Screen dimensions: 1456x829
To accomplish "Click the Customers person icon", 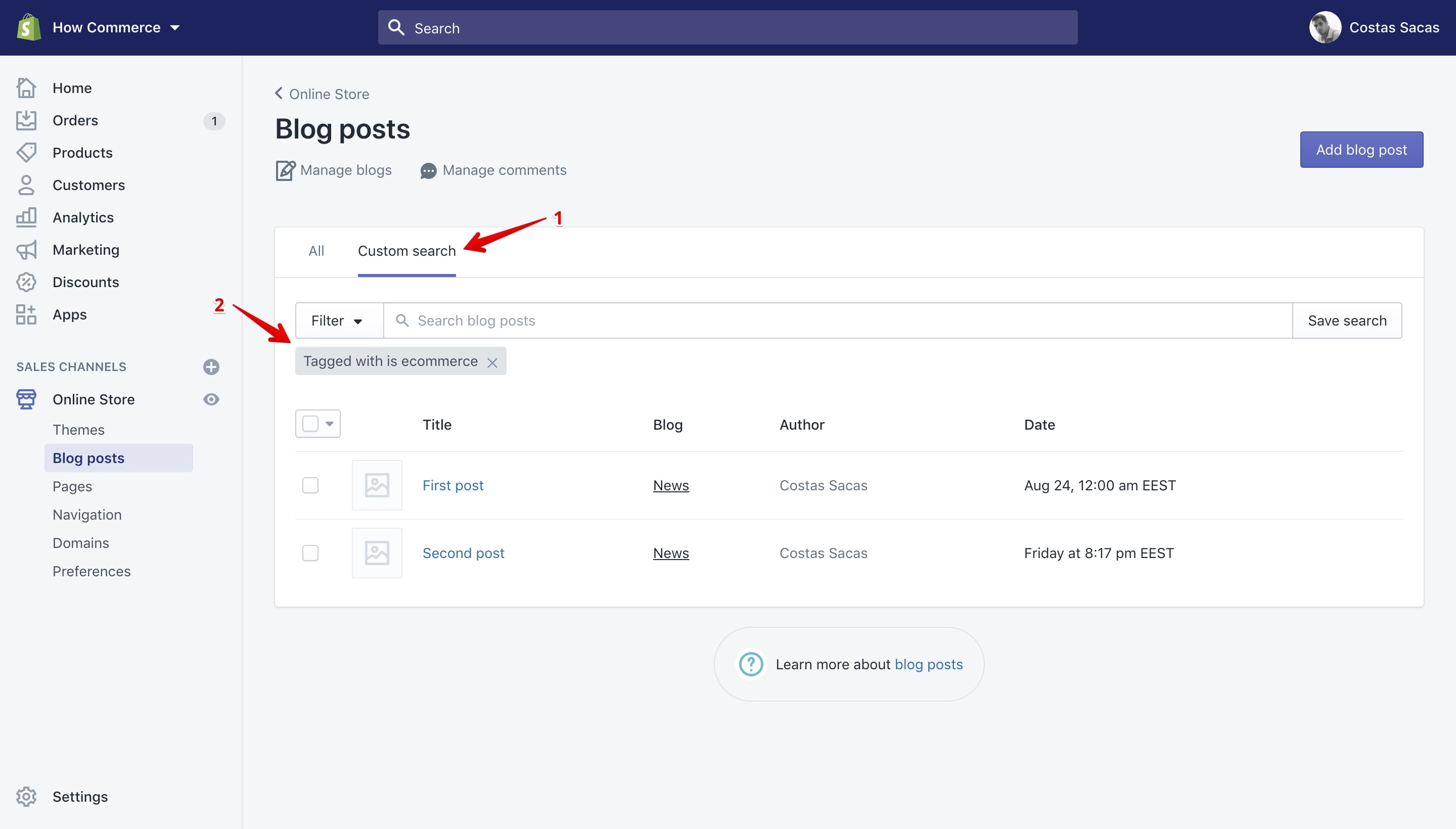I will [x=26, y=185].
